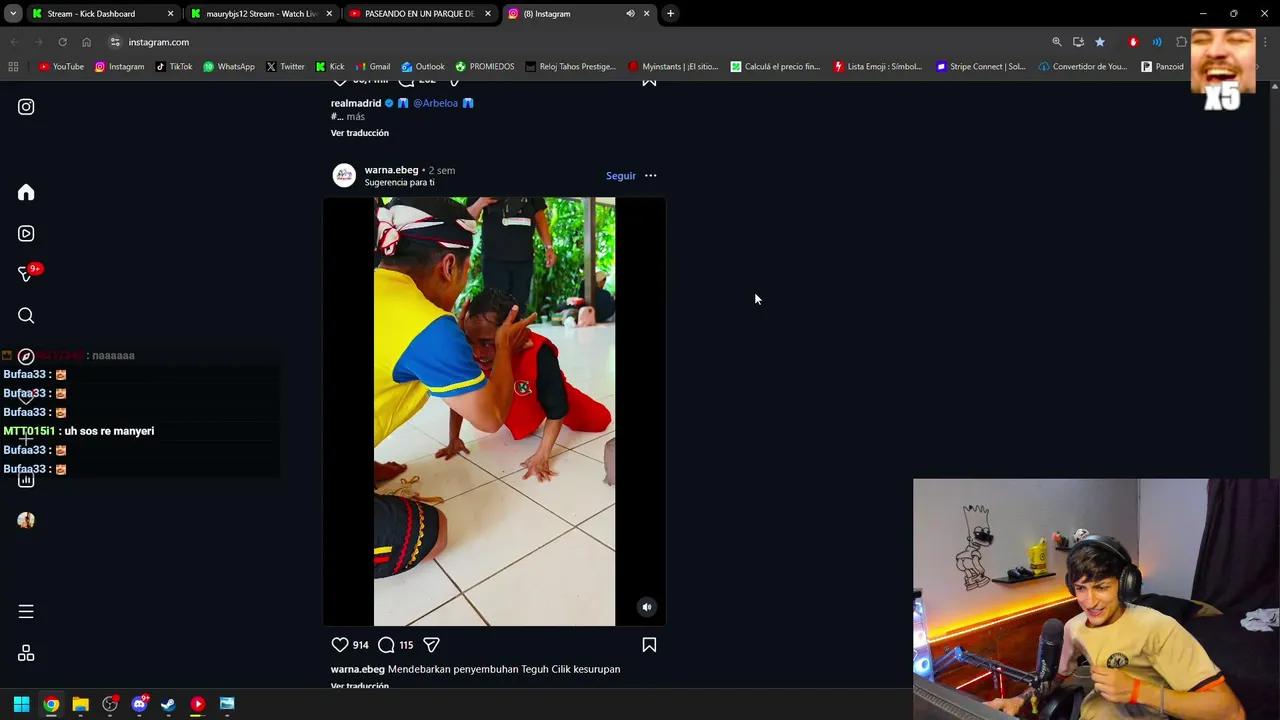
Task: Open the Más hamburger menu at sidebar bottom
Action: pos(26,610)
